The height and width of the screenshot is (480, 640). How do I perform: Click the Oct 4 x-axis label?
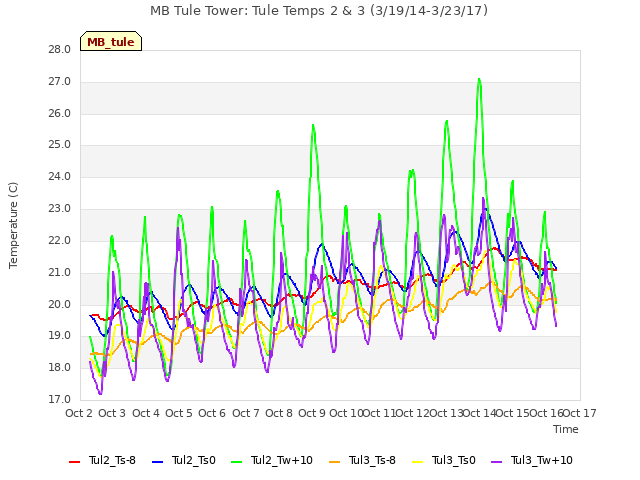[x=146, y=413]
